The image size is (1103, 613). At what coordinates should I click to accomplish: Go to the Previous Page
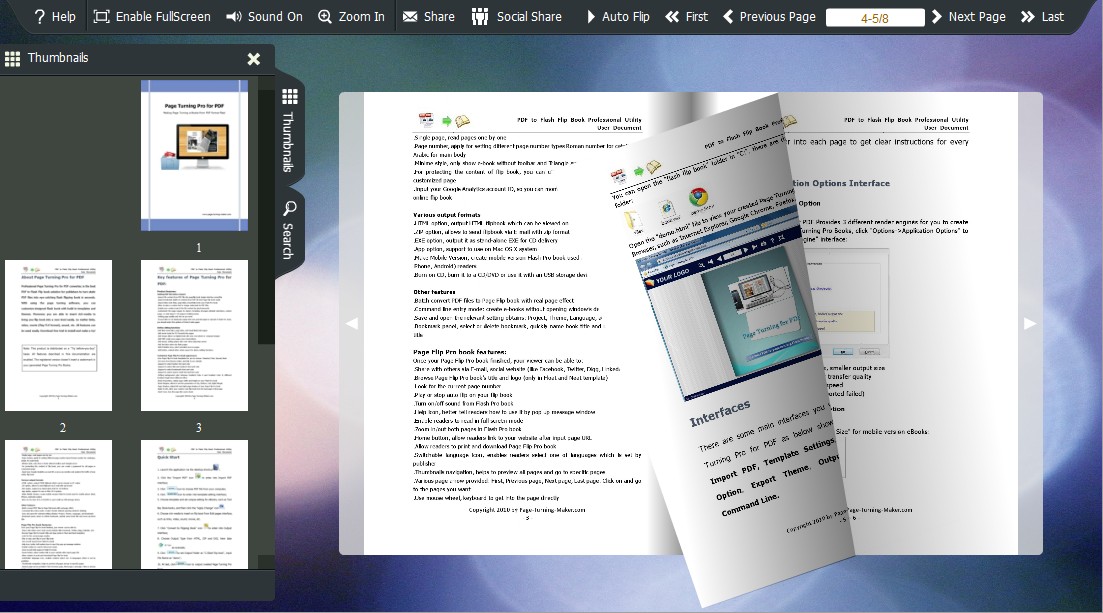(769, 16)
